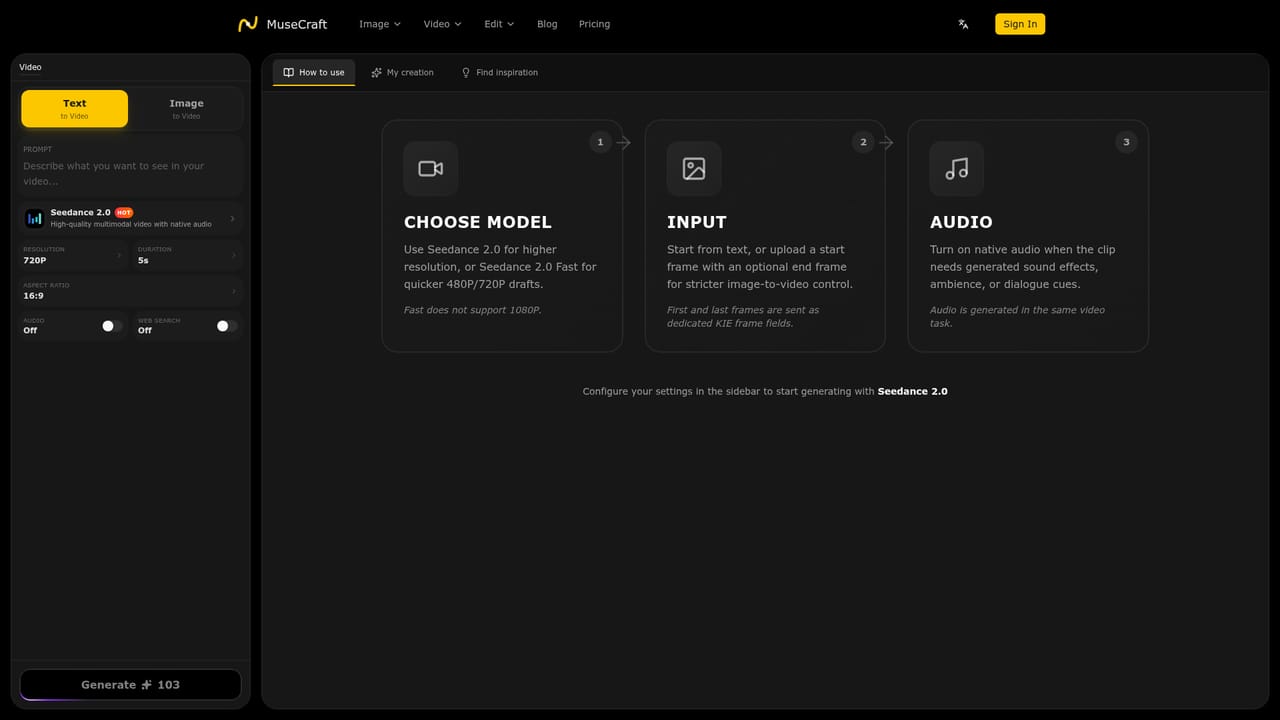
Task: Open the Pricing page
Action: point(594,24)
